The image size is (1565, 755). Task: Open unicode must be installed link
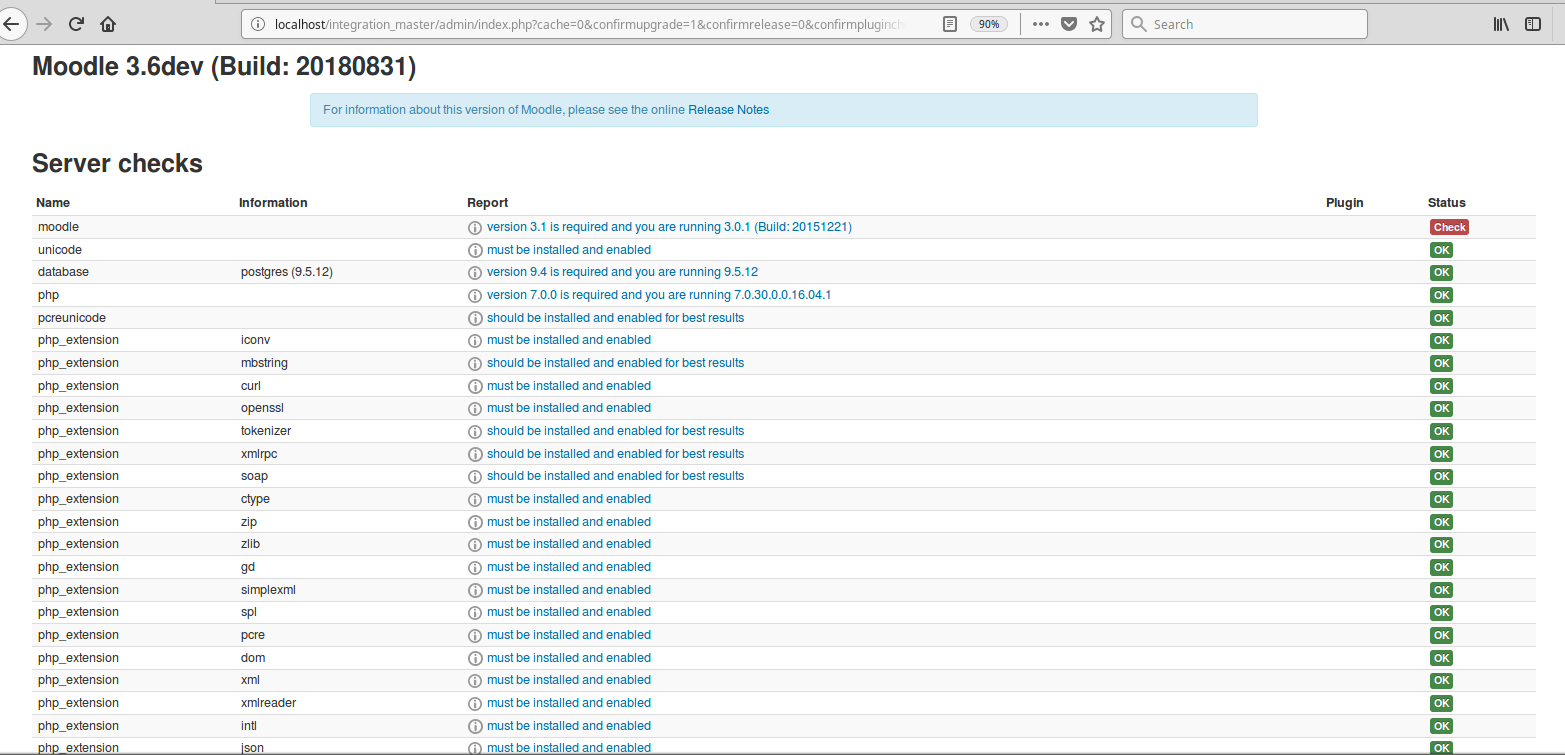[x=569, y=250]
